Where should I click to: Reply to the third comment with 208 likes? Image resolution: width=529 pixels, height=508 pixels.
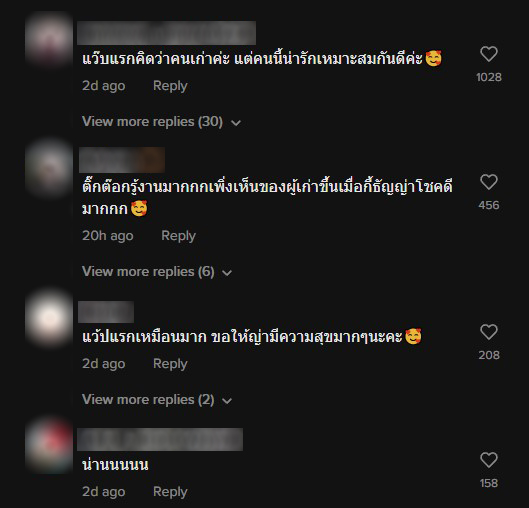tap(170, 364)
